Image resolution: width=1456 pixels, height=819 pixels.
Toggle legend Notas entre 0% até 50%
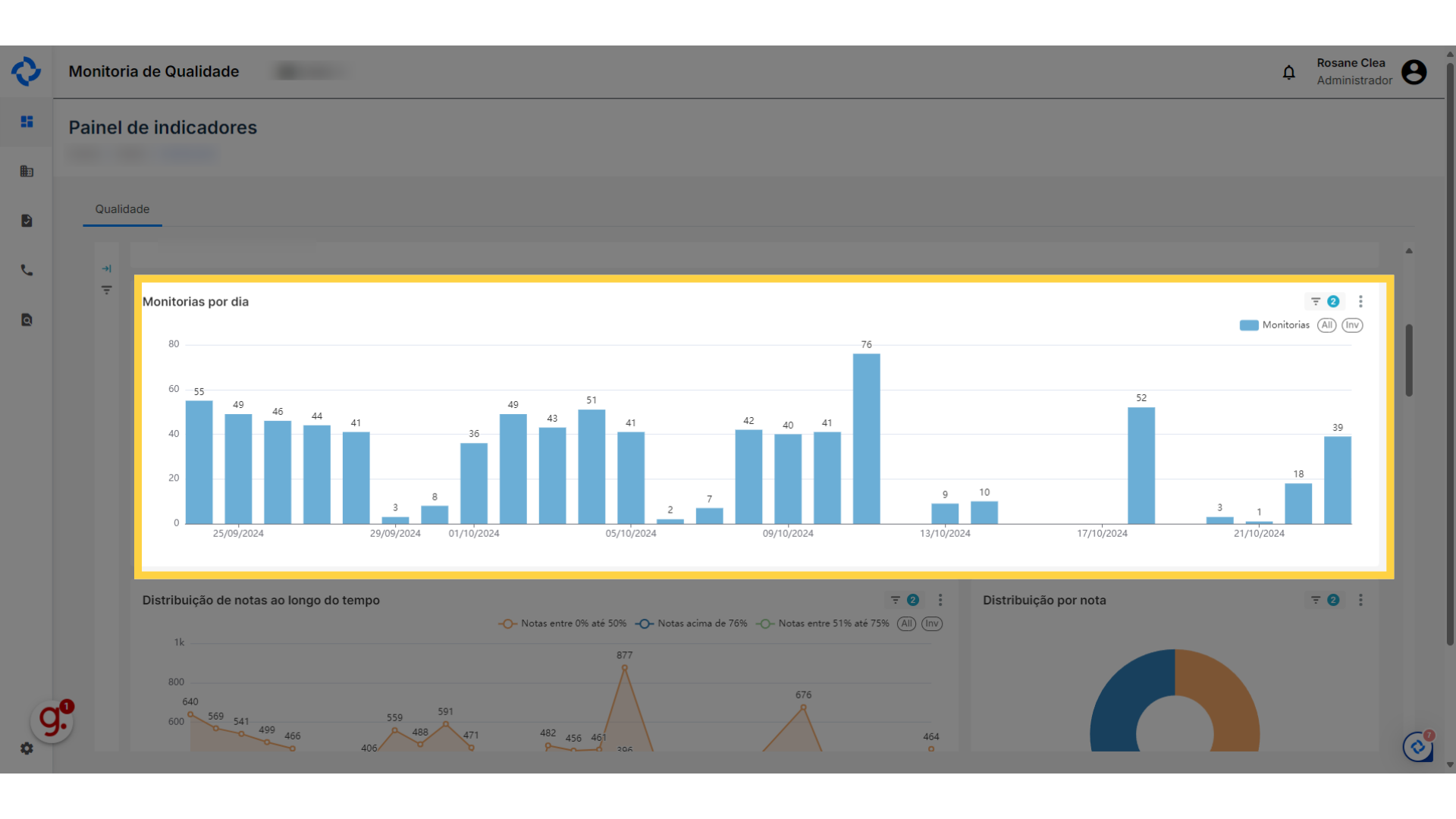[x=563, y=623]
